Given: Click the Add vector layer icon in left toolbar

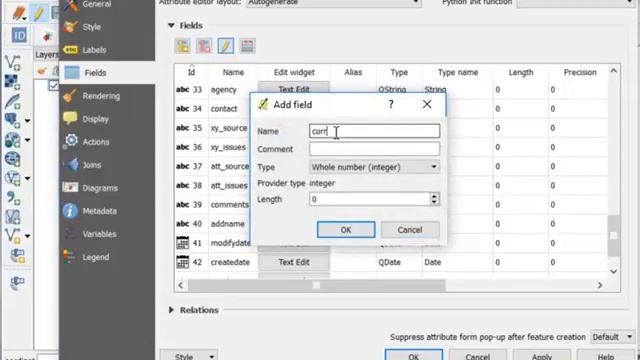Looking at the screenshot, I should click(12, 63).
